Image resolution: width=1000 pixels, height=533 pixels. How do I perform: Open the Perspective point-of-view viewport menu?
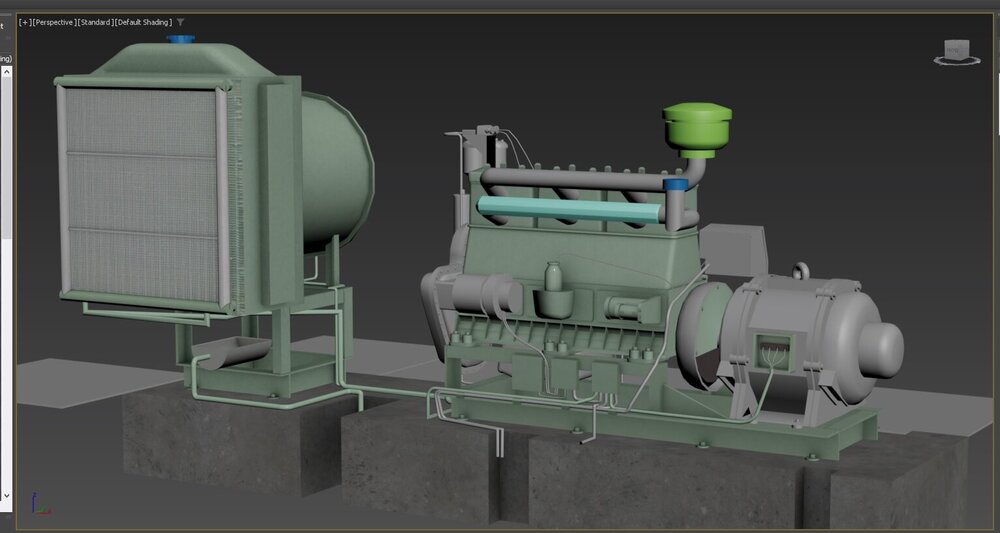tap(54, 22)
